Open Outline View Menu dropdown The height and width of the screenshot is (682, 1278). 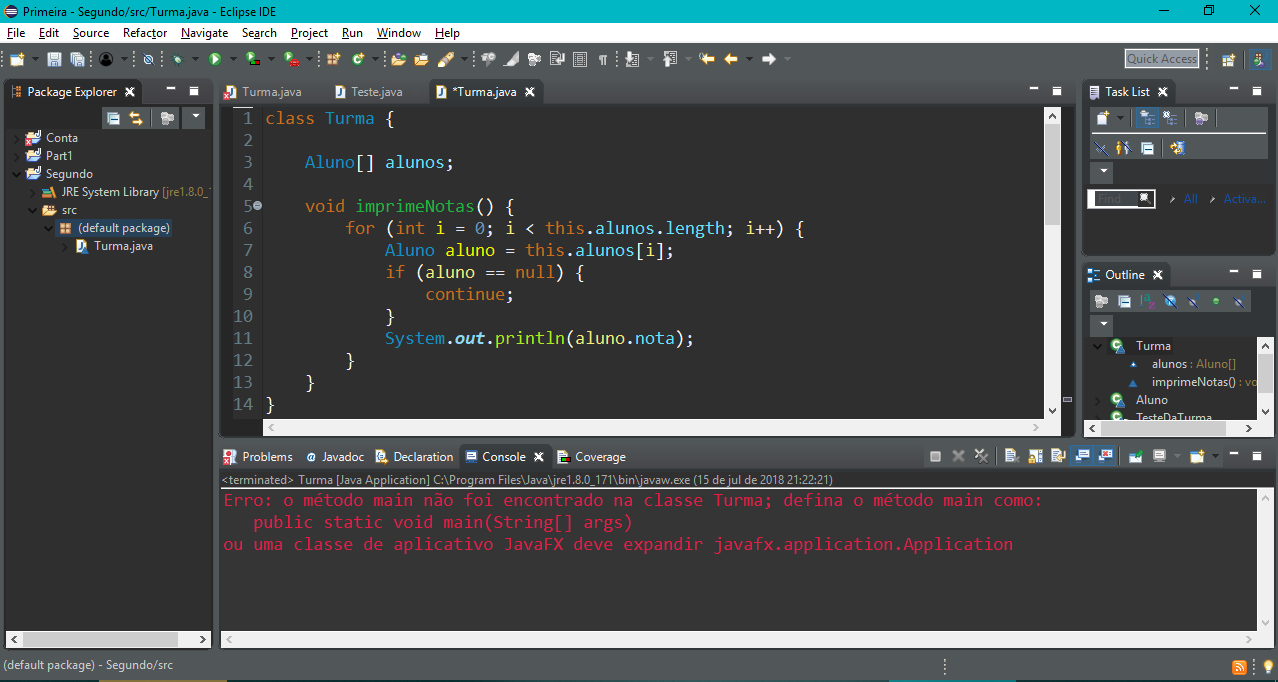tap(1101, 325)
